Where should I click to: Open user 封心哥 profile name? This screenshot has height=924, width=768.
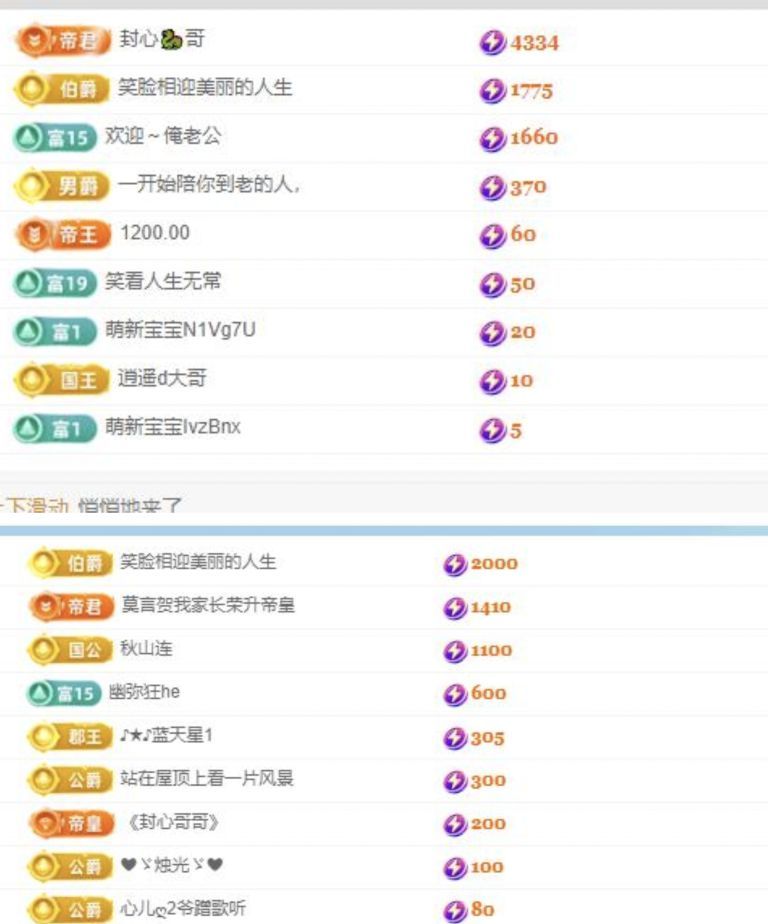point(162,39)
